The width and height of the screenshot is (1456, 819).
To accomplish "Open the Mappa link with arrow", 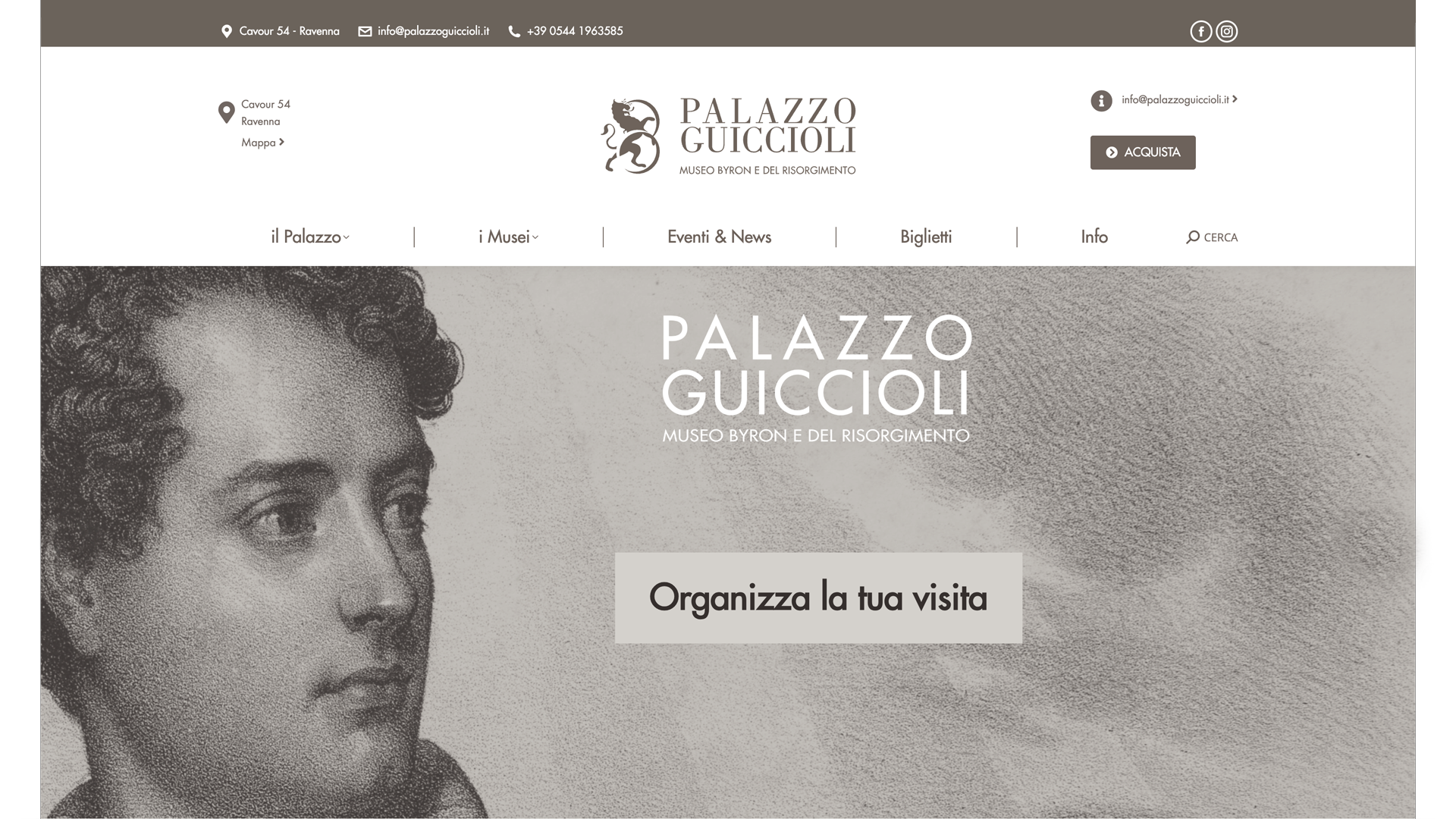I will point(262,143).
